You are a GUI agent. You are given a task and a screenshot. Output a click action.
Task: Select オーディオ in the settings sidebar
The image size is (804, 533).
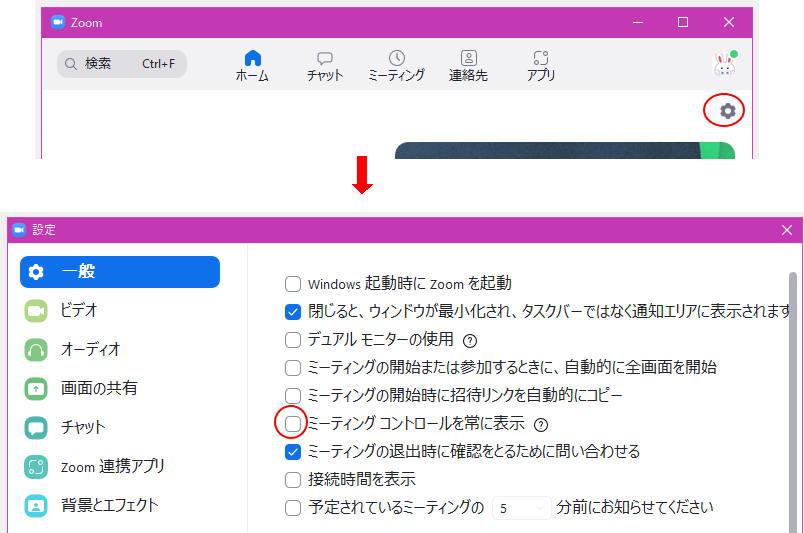120,349
